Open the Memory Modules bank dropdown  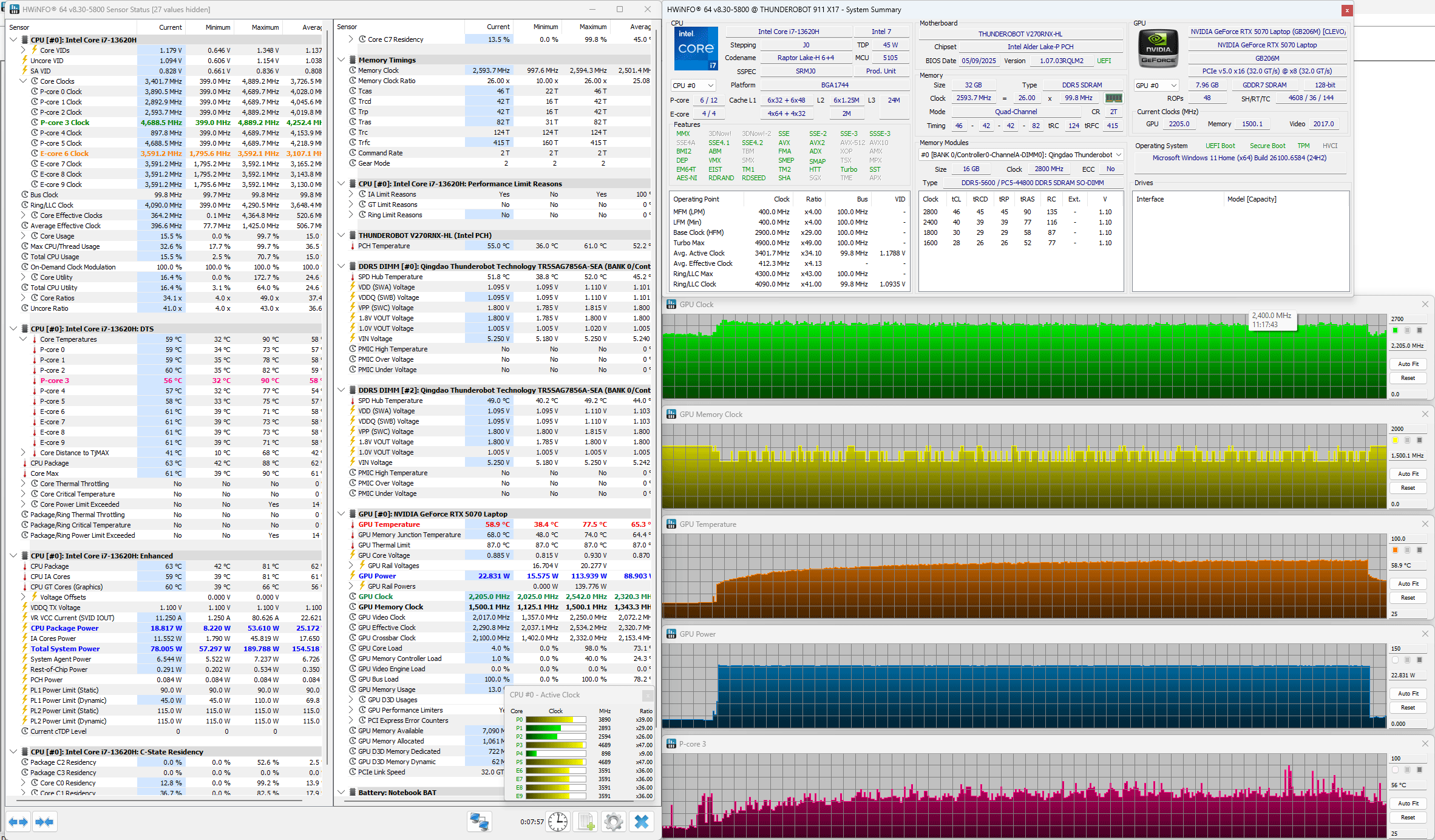click(x=1021, y=155)
